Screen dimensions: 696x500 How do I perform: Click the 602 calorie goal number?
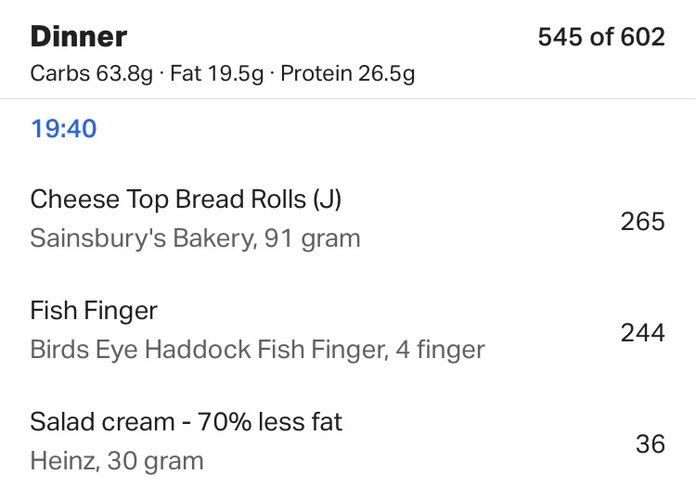point(643,36)
